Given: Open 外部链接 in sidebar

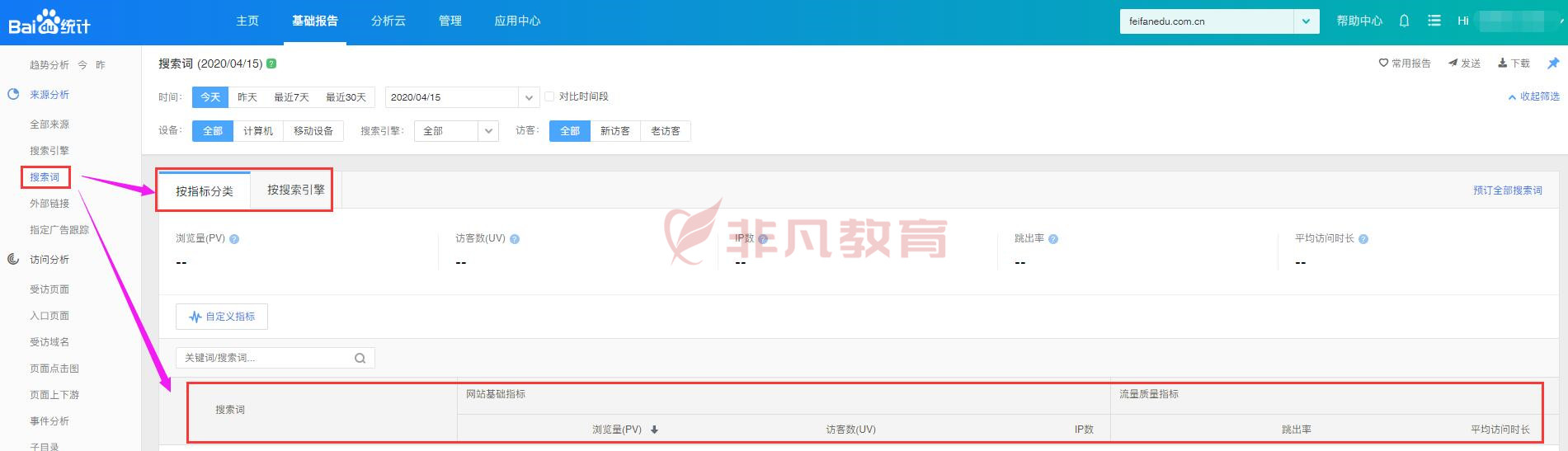Looking at the screenshot, I should [49, 204].
